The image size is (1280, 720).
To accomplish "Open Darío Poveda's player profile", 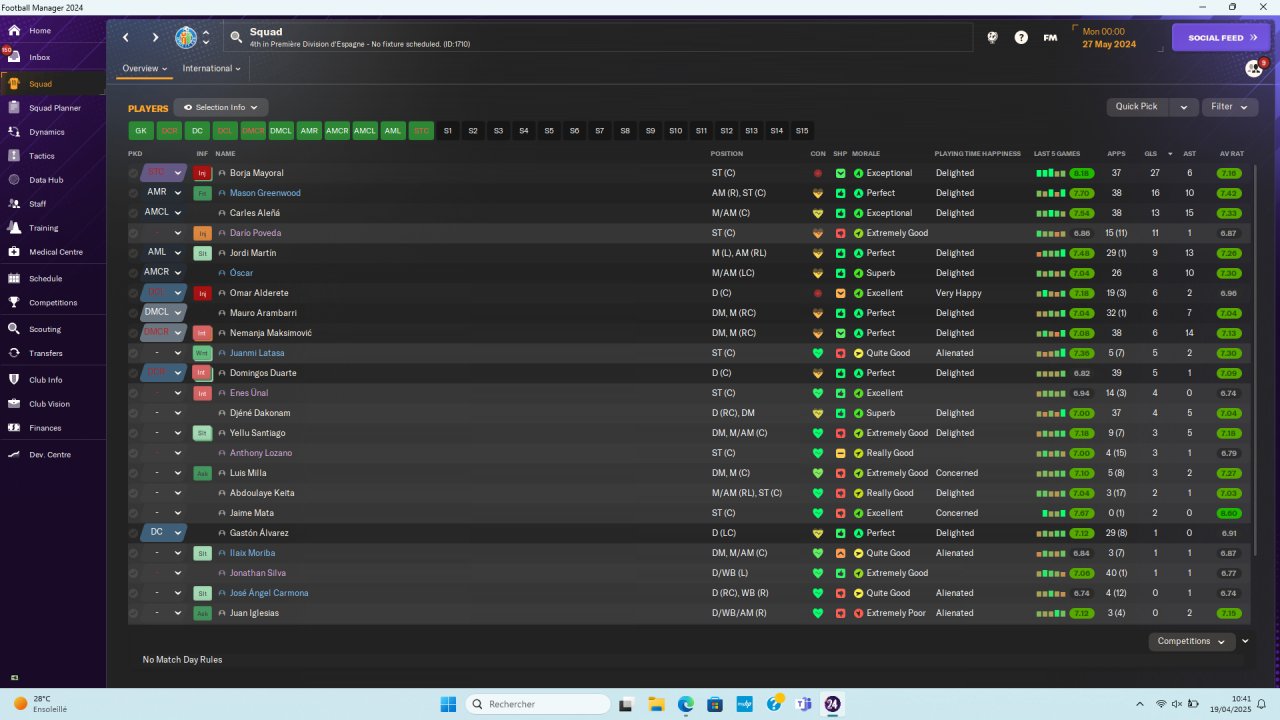I will pyautogui.click(x=255, y=233).
